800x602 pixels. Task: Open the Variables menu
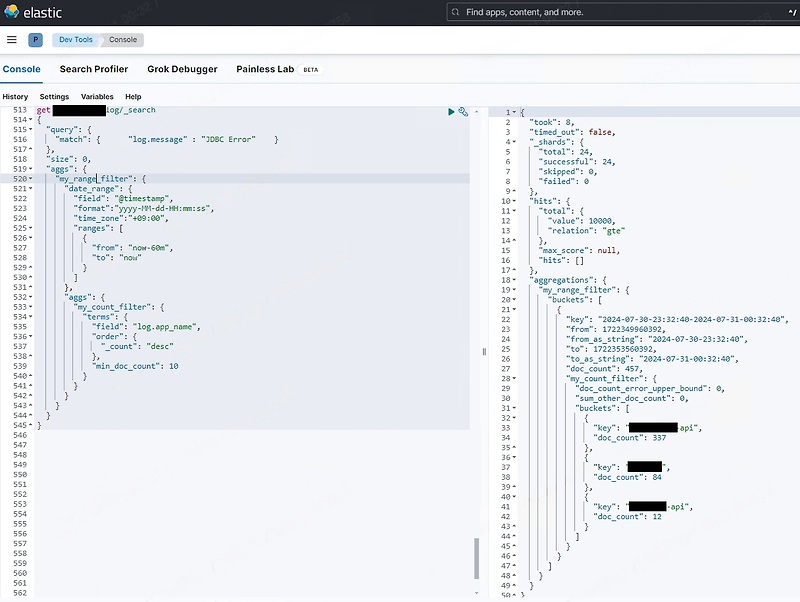pyautogui.click(x=97, y=96)
